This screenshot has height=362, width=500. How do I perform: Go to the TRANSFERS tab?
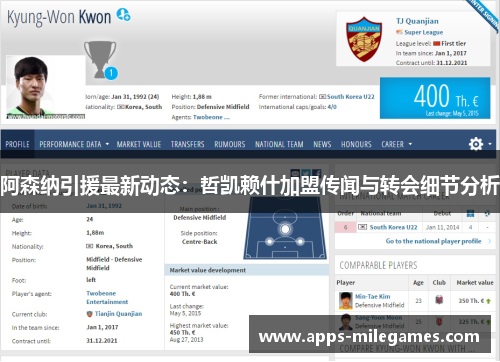[188, 144]
